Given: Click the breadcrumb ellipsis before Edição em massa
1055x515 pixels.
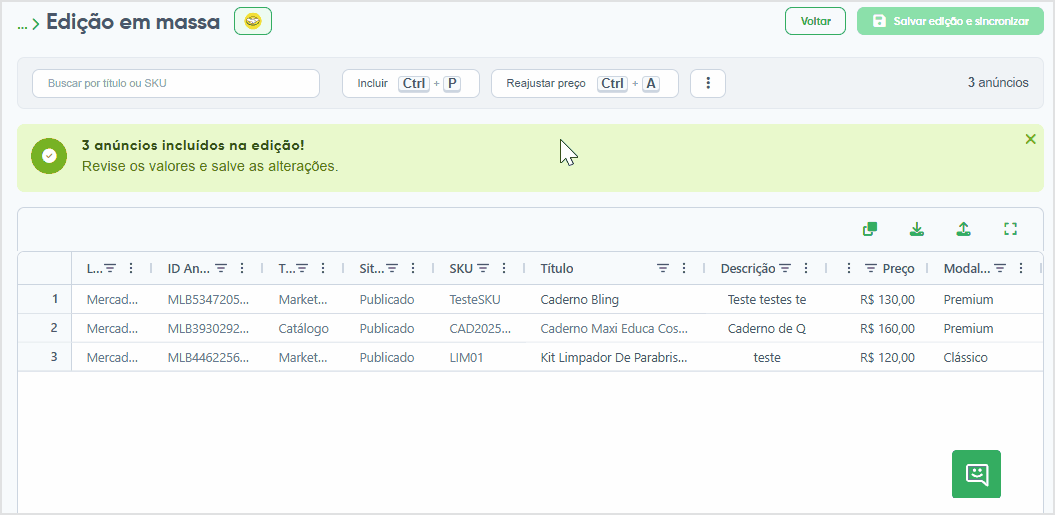Looking at the screenshot, I should click(22, 24).
